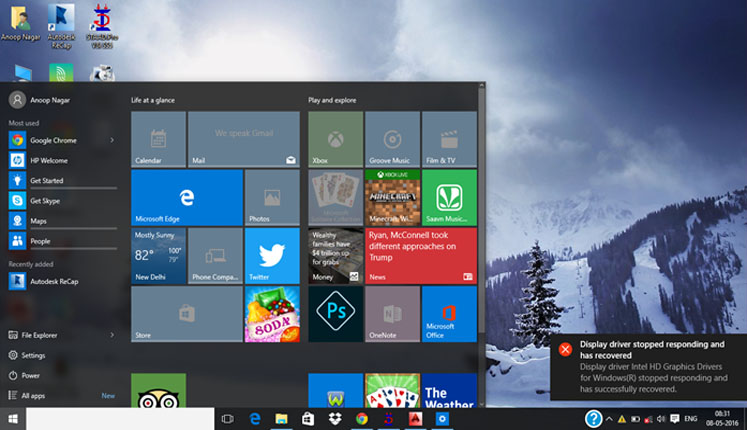Launch Microsoft Solitaire Collection tile
This screenshot has height=430, width=747.
pos(335,197)
